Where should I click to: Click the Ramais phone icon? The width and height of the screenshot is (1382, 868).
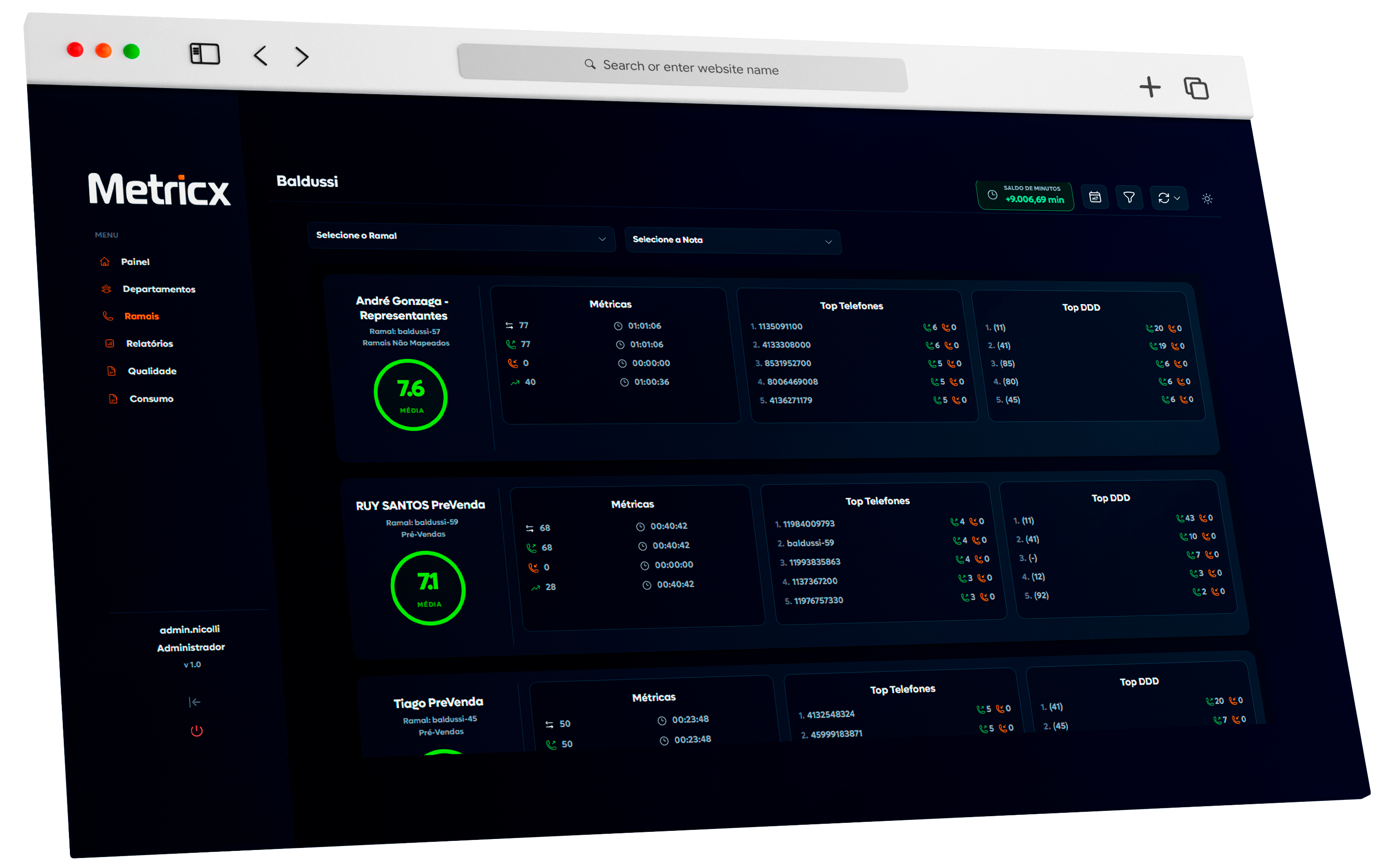[108, 316]
